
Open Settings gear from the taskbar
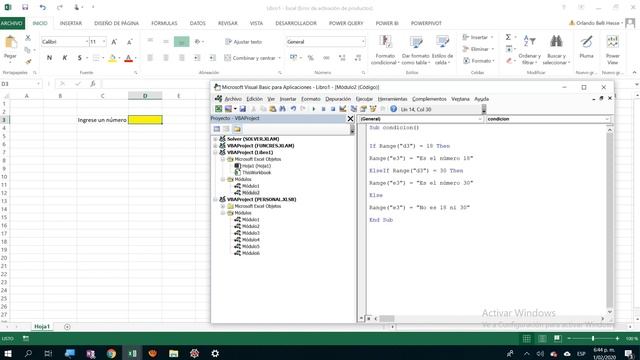215,353
